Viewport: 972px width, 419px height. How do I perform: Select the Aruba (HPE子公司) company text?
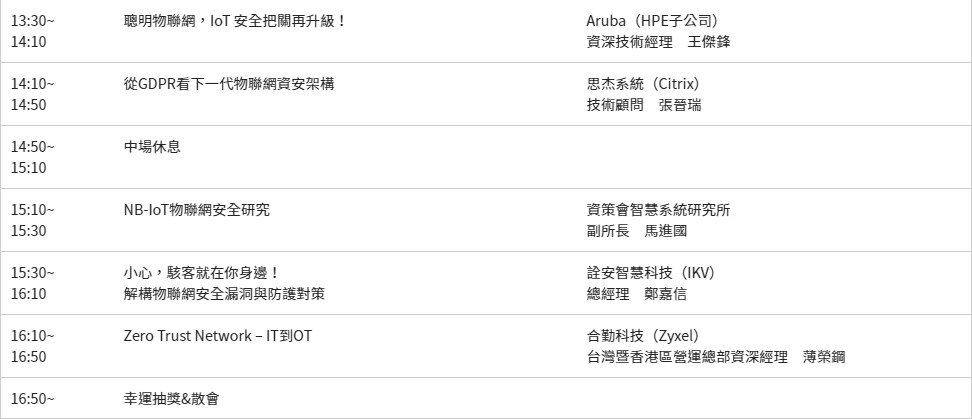coord(651,21)
